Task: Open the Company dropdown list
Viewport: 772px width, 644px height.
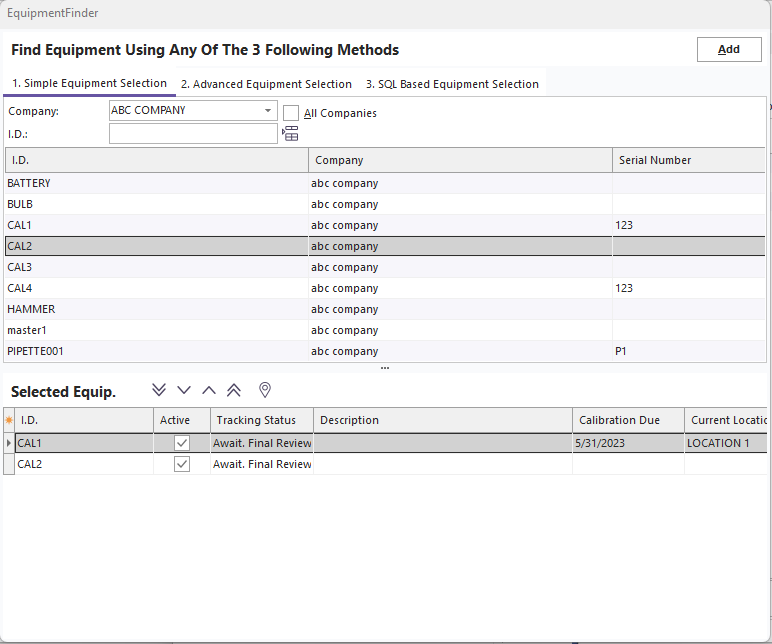Action: point(268,111)
